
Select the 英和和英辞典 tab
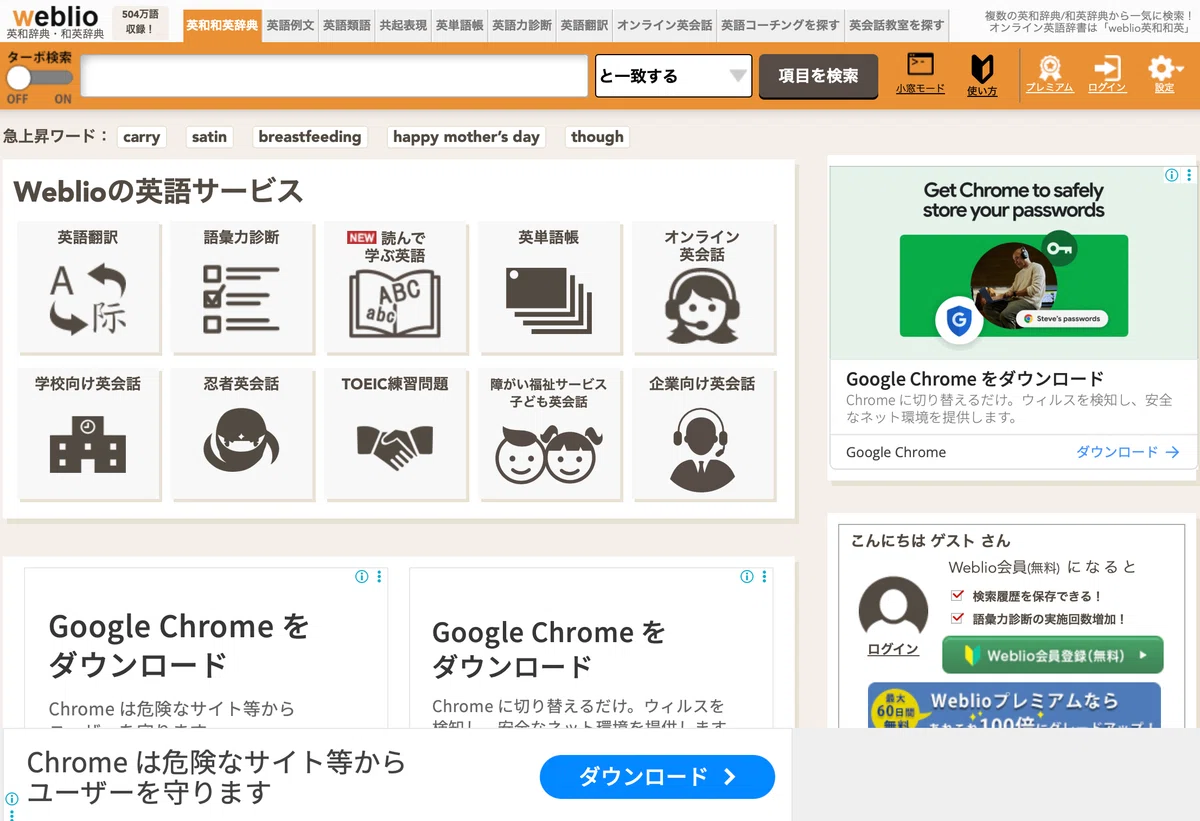222,25
